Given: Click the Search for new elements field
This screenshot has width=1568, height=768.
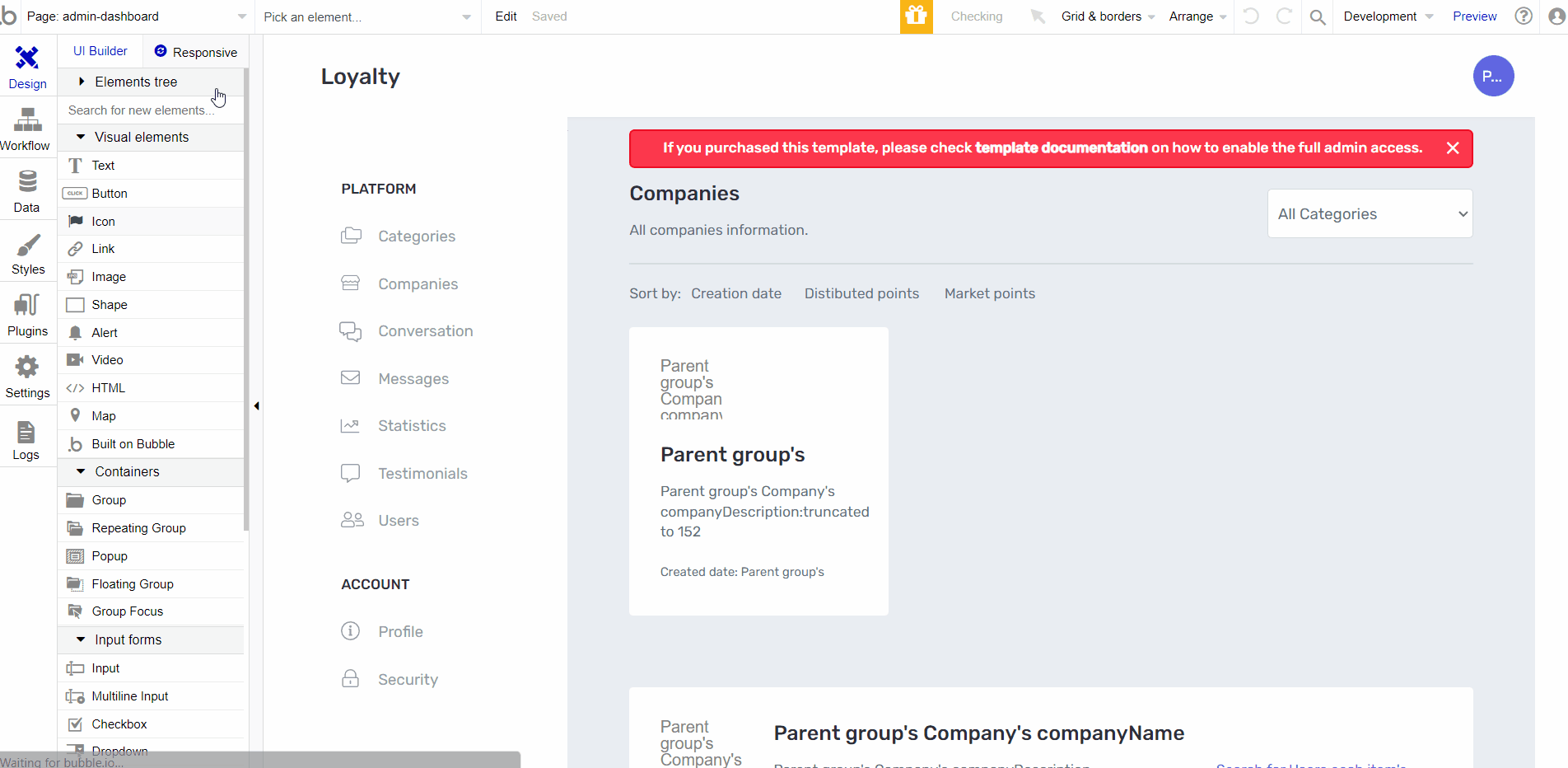Looking at the screenshot, I should point(151,110).
